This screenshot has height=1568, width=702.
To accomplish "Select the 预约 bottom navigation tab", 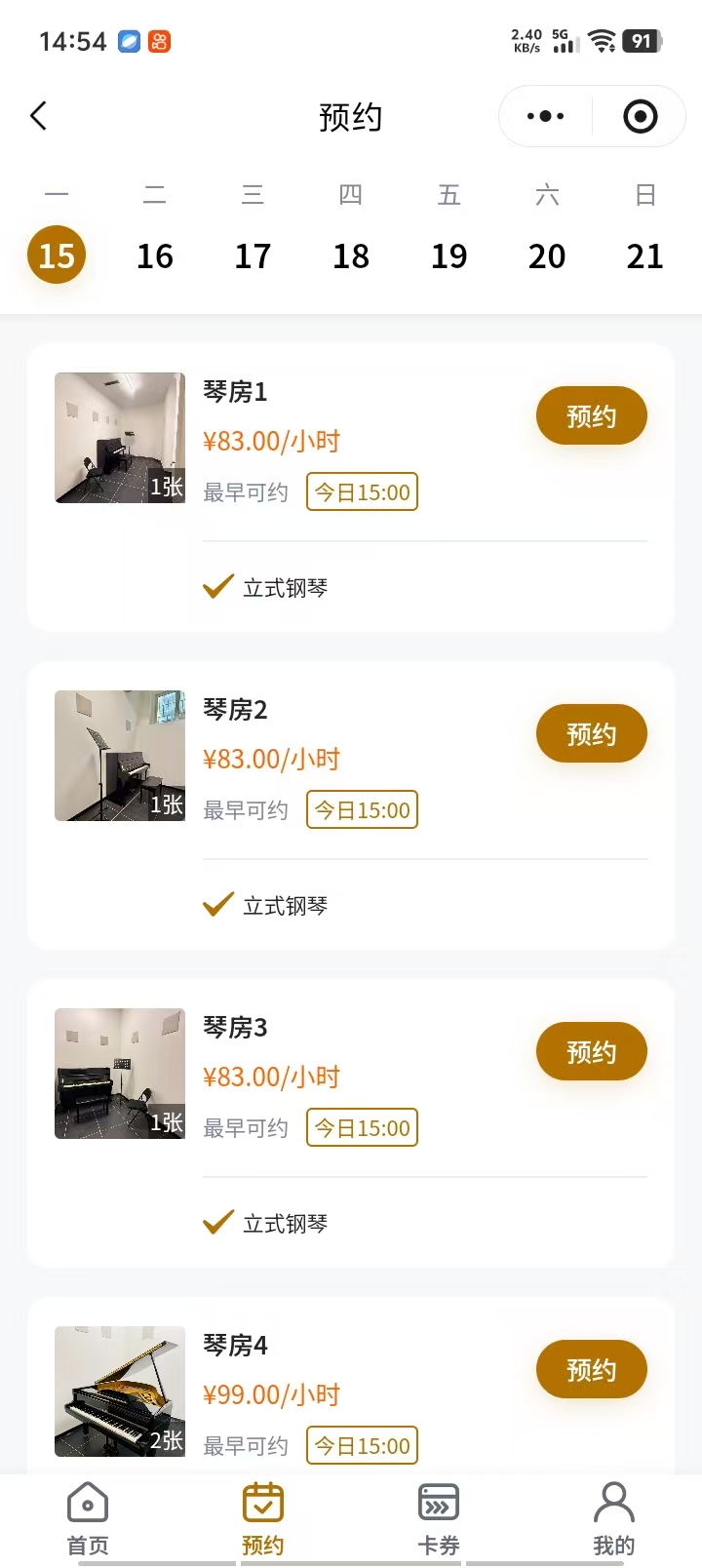I will [263, 1519].
